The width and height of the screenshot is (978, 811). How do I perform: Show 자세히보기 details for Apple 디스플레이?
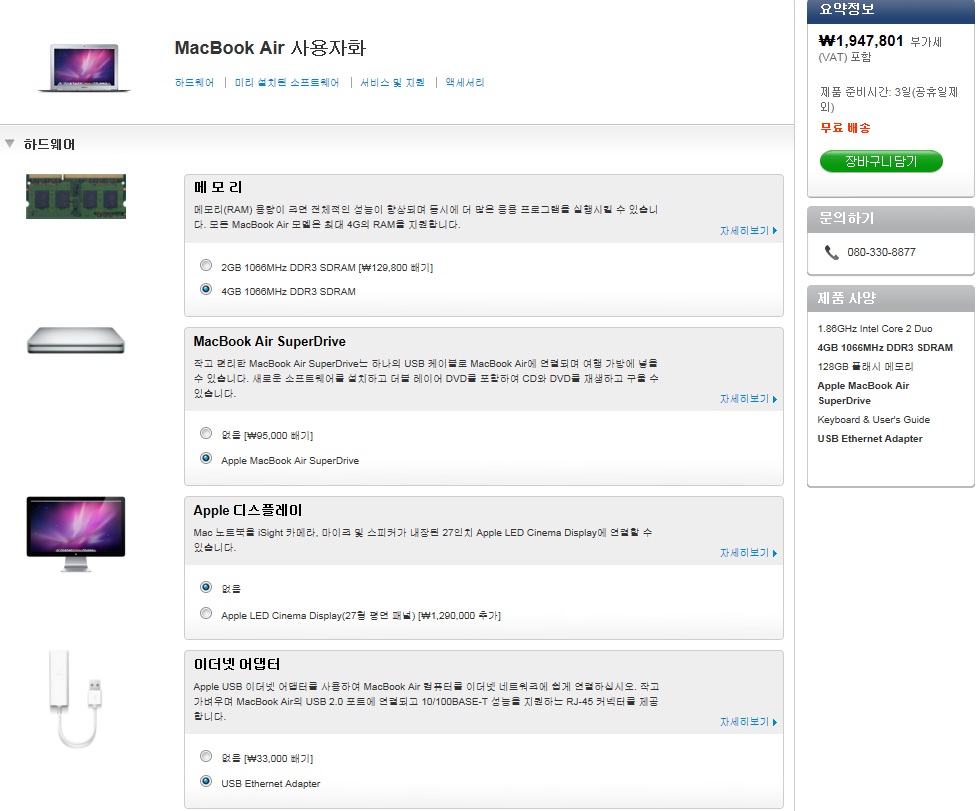748,553
